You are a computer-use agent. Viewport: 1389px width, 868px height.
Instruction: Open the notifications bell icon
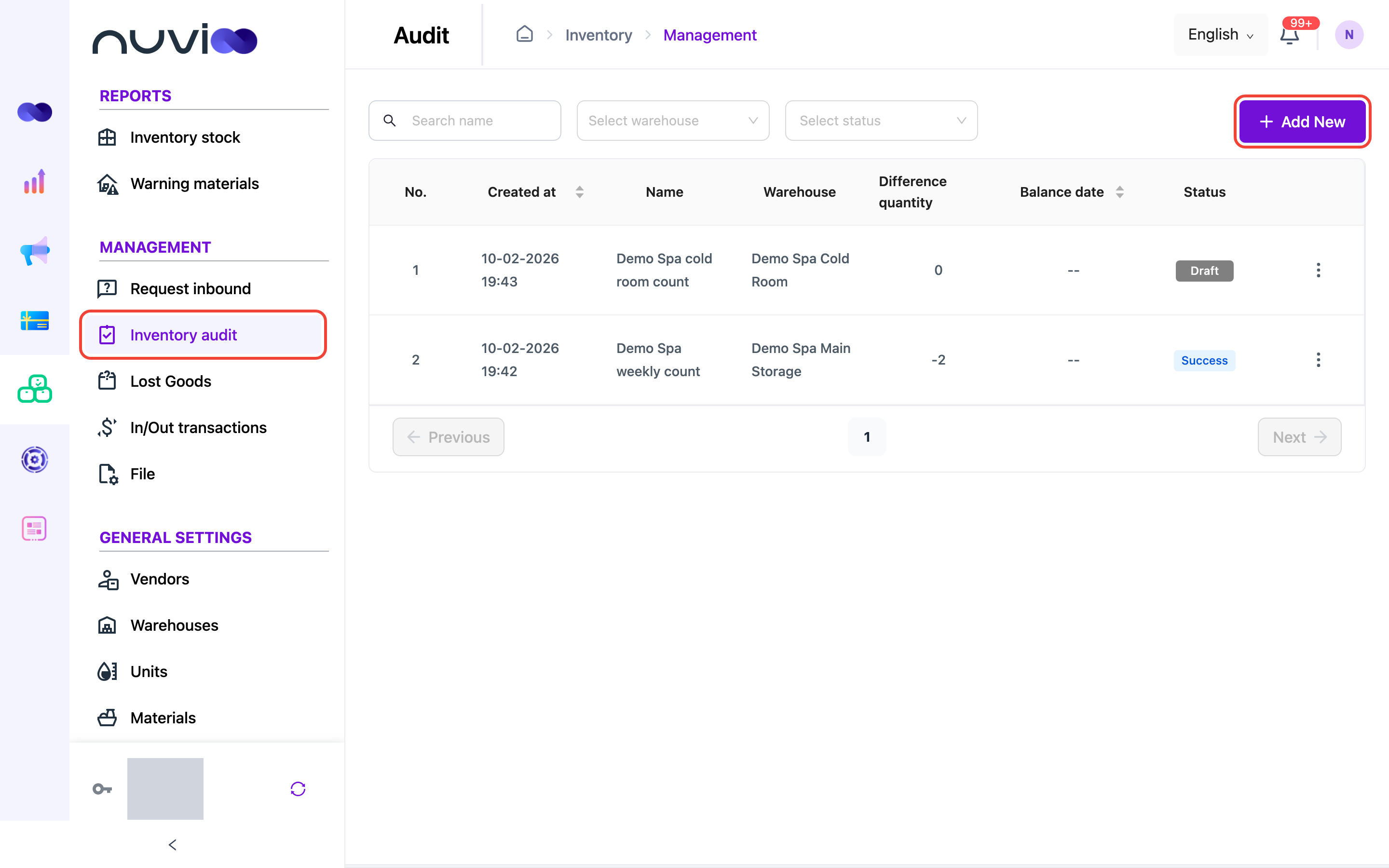(1290, 35)
